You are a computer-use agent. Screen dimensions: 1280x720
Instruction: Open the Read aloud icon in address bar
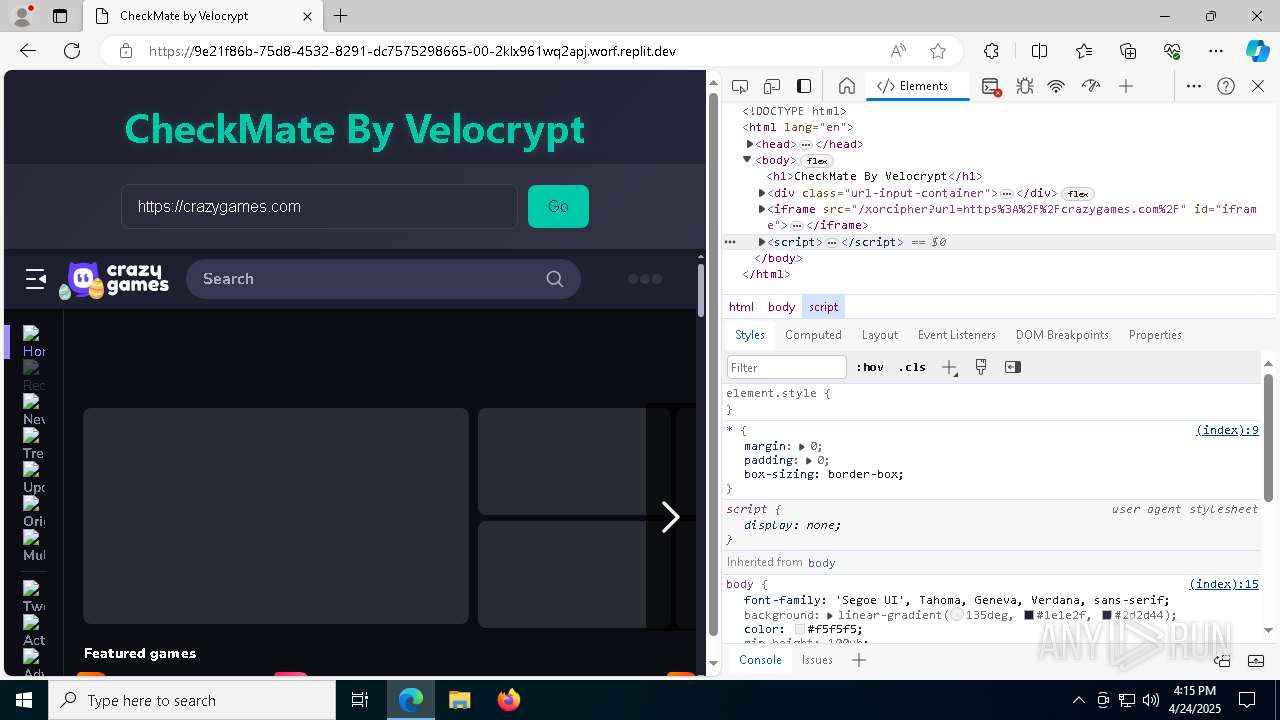tap(898, 51)
